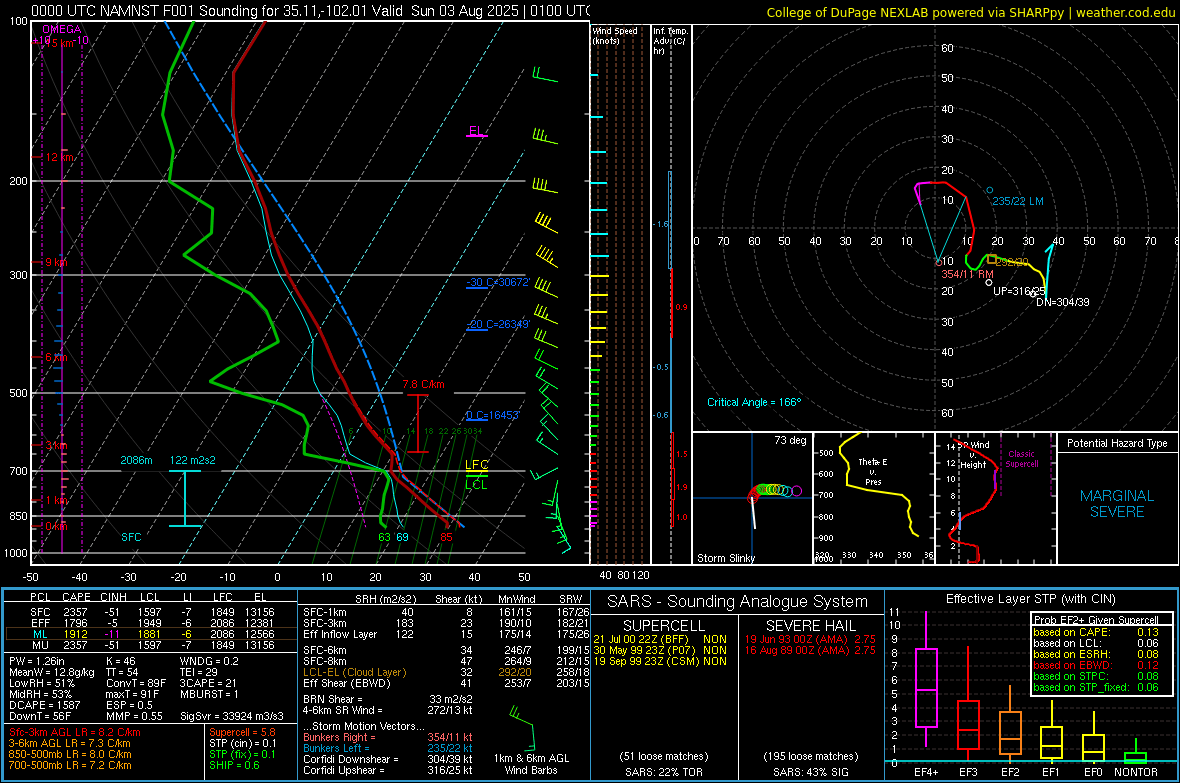Select the Critical Angle = 166° text
The width and height of the screenshot is (1180, 783).
click(754, 402)
